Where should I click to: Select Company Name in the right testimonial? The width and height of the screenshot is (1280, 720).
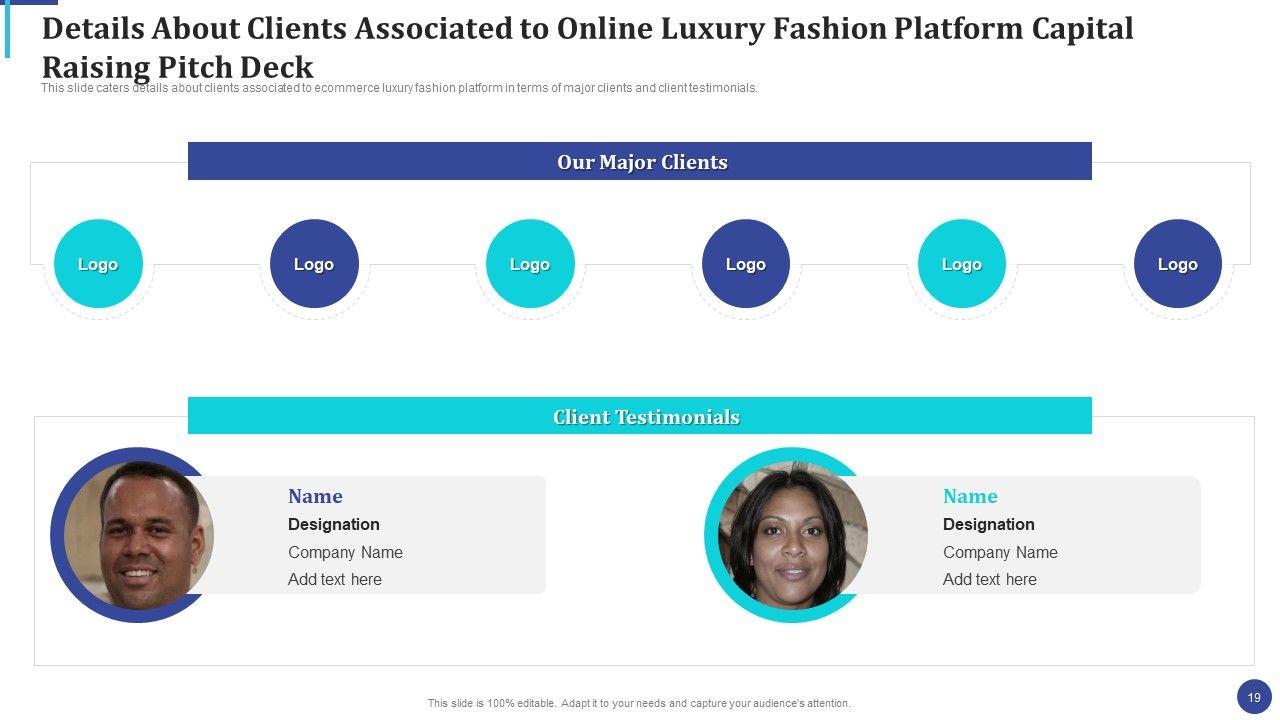[x=1000, y=552]
